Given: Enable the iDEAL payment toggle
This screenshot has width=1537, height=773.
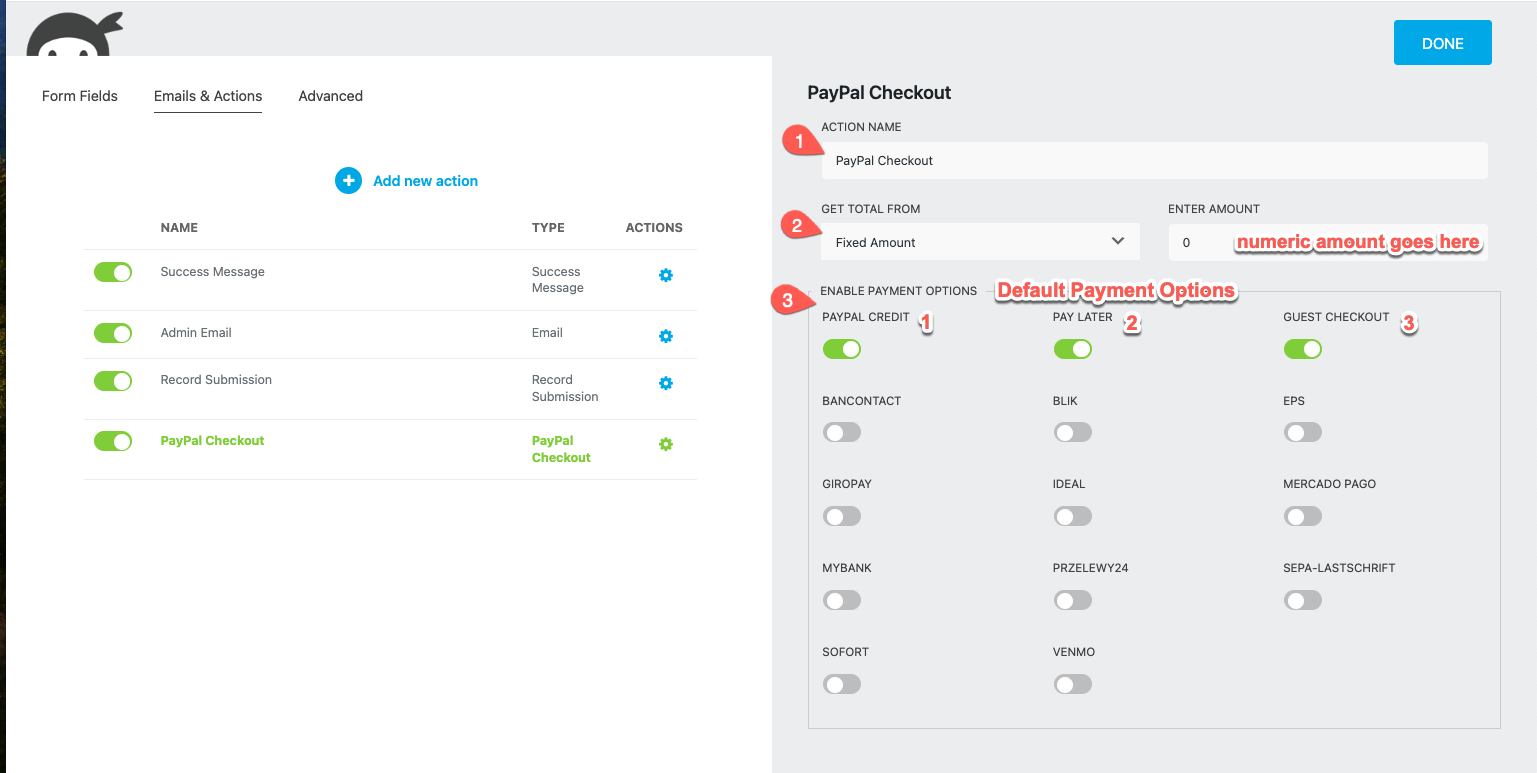Looking at the screenshot, I should click(1072, 516).
